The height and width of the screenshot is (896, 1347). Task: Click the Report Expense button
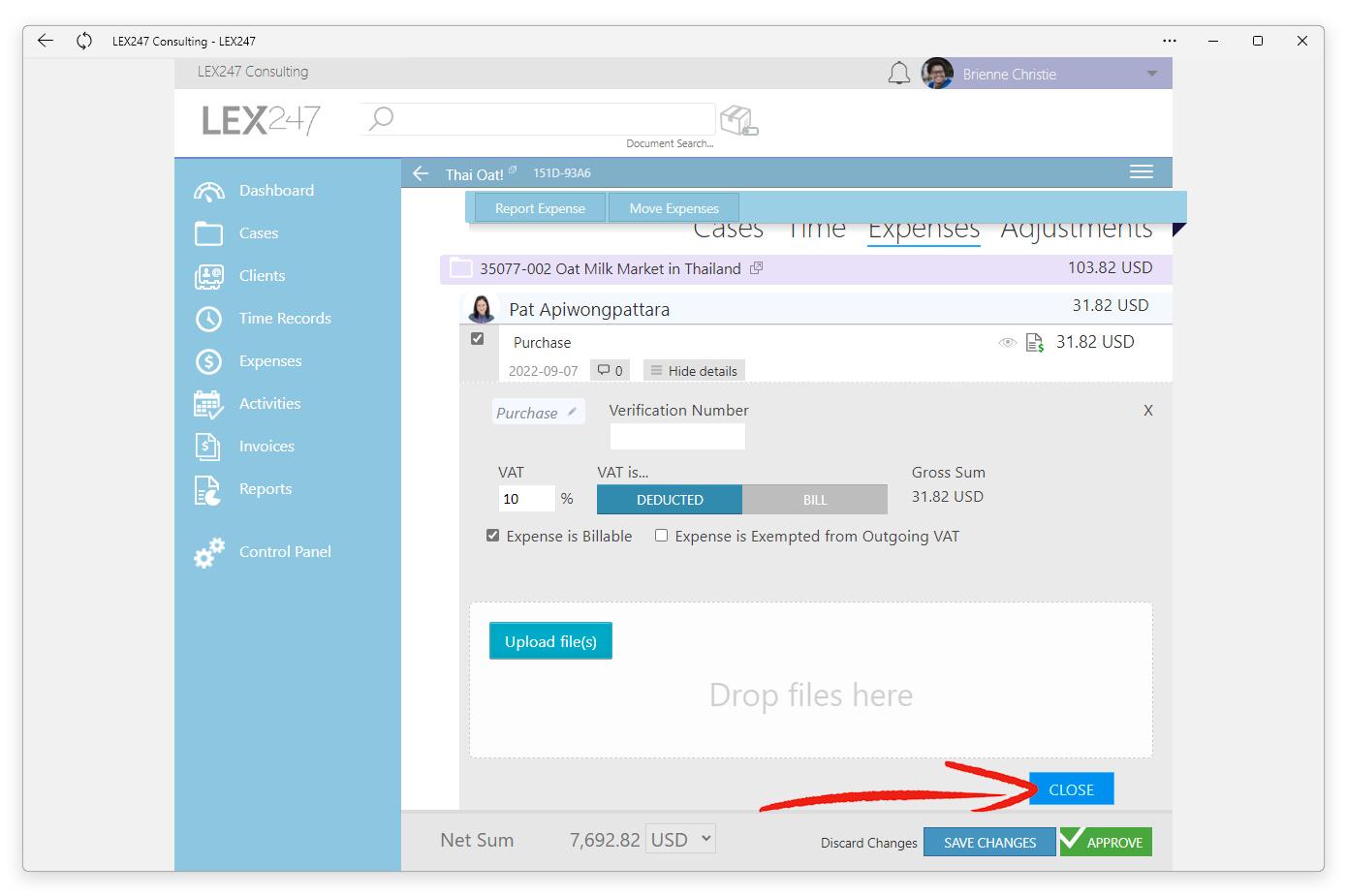[x=540, y=208]
